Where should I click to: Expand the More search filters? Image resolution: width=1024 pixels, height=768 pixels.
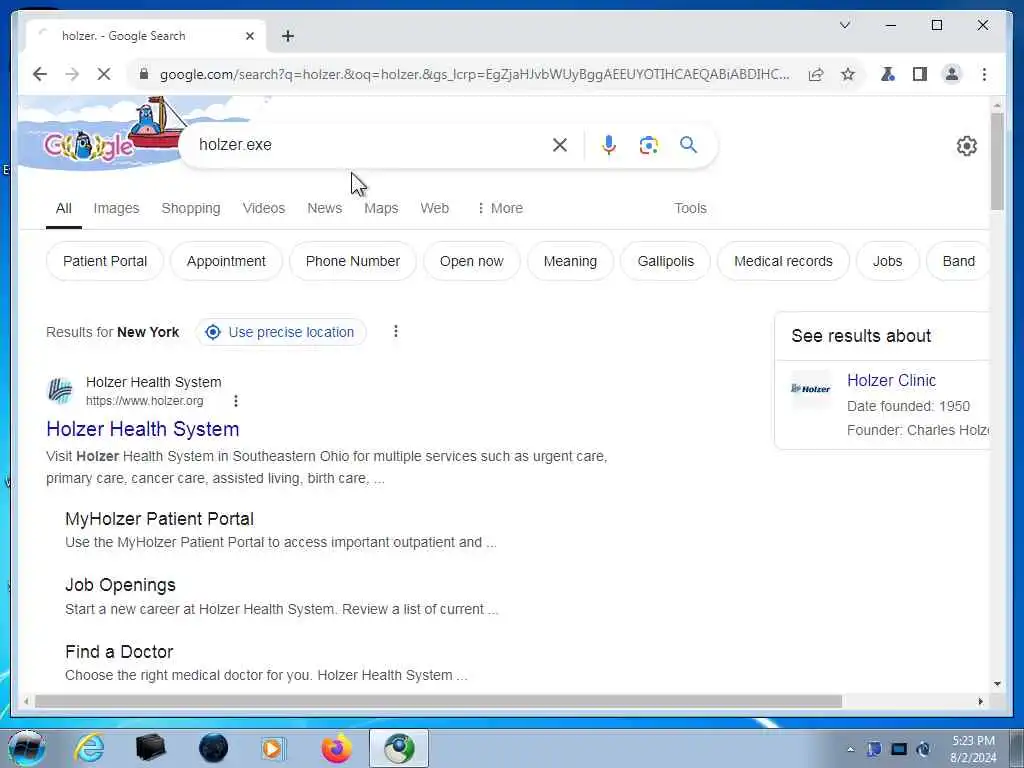[500, 208]
